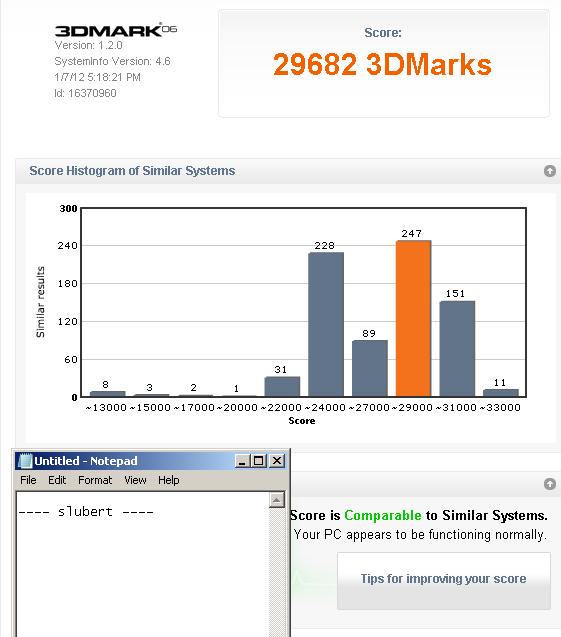Select the 151 bar at ~31000

click(457, 349)
